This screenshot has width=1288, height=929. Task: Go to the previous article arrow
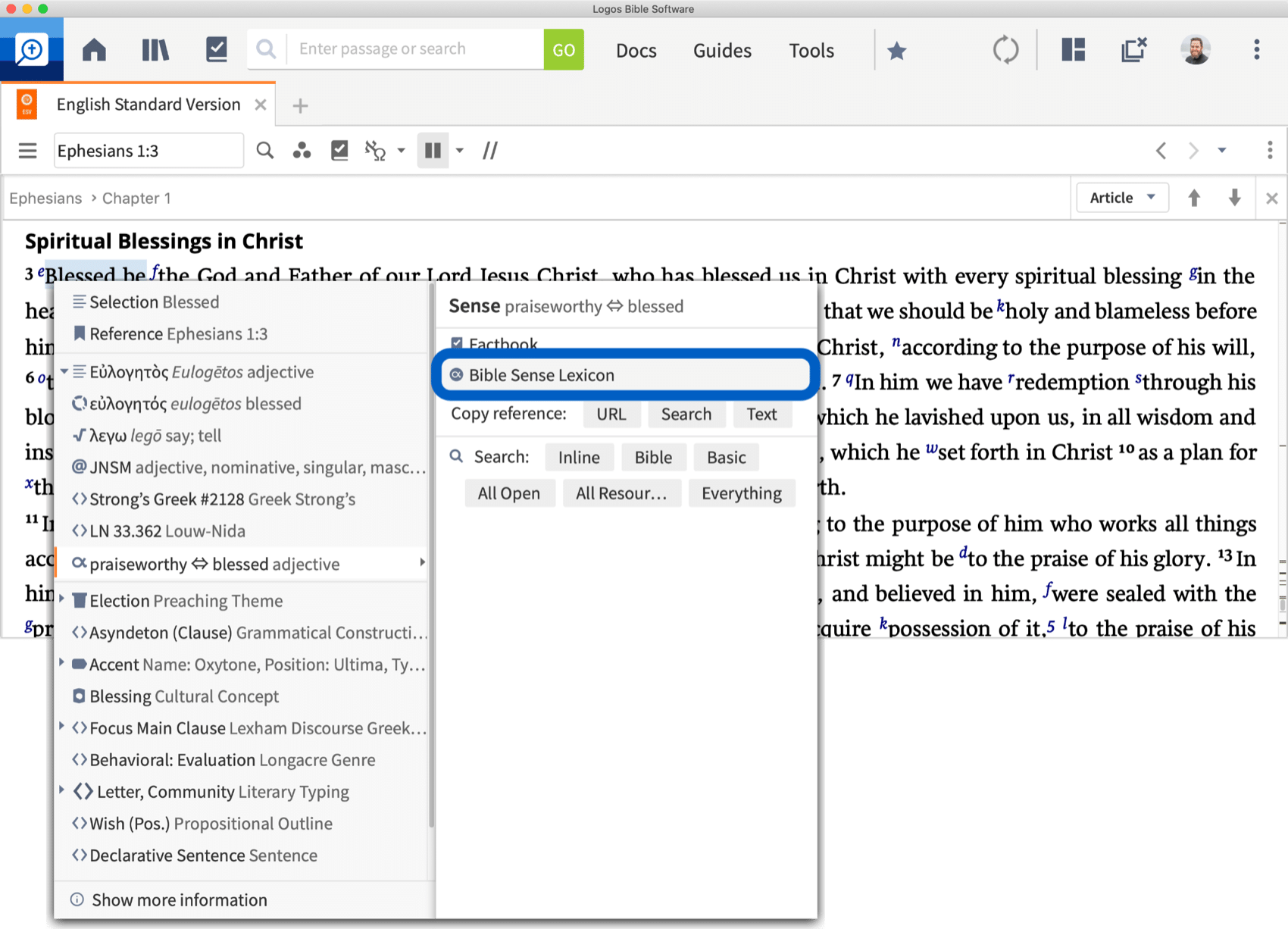tap(1194, 198)
